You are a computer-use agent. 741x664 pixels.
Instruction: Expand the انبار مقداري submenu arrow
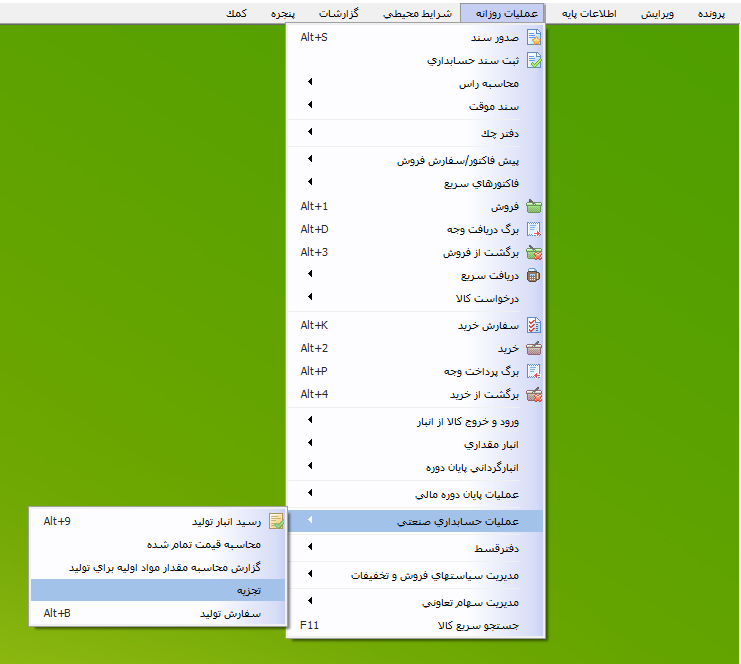(x=309, y=443)
